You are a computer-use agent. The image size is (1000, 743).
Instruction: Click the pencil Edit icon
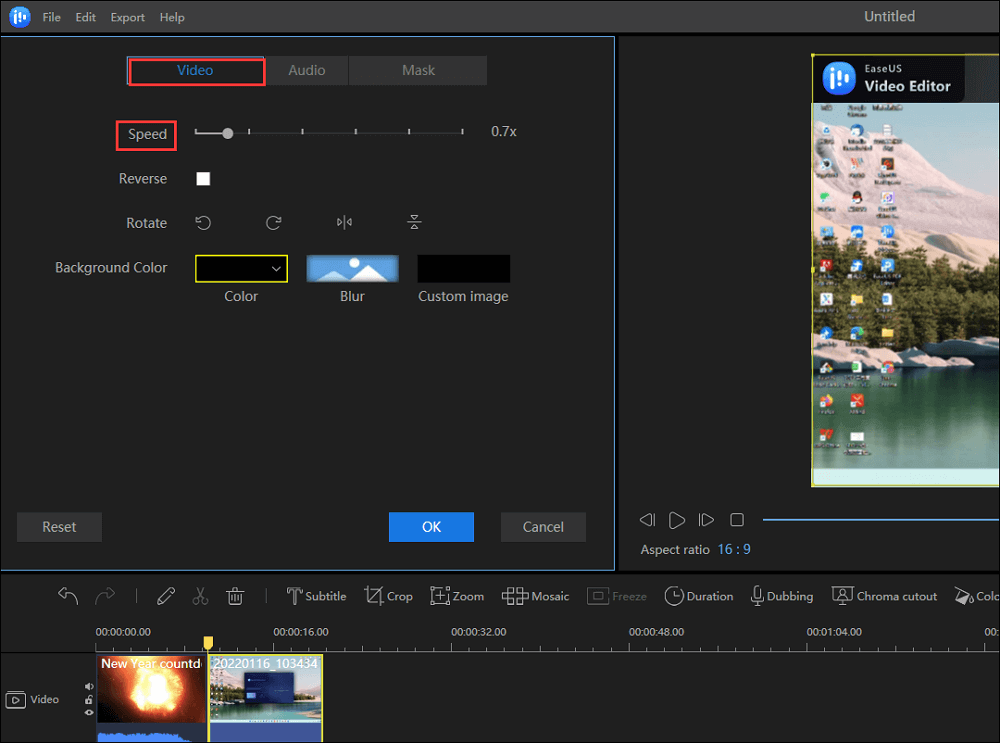click(x=166, y=596)
